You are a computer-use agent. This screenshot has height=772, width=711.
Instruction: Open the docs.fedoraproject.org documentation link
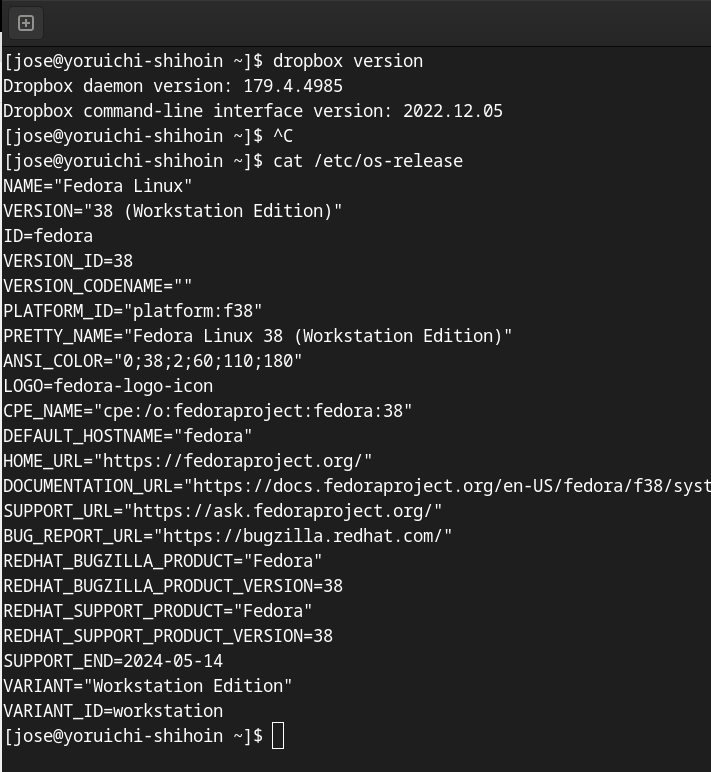pos(450,486)
